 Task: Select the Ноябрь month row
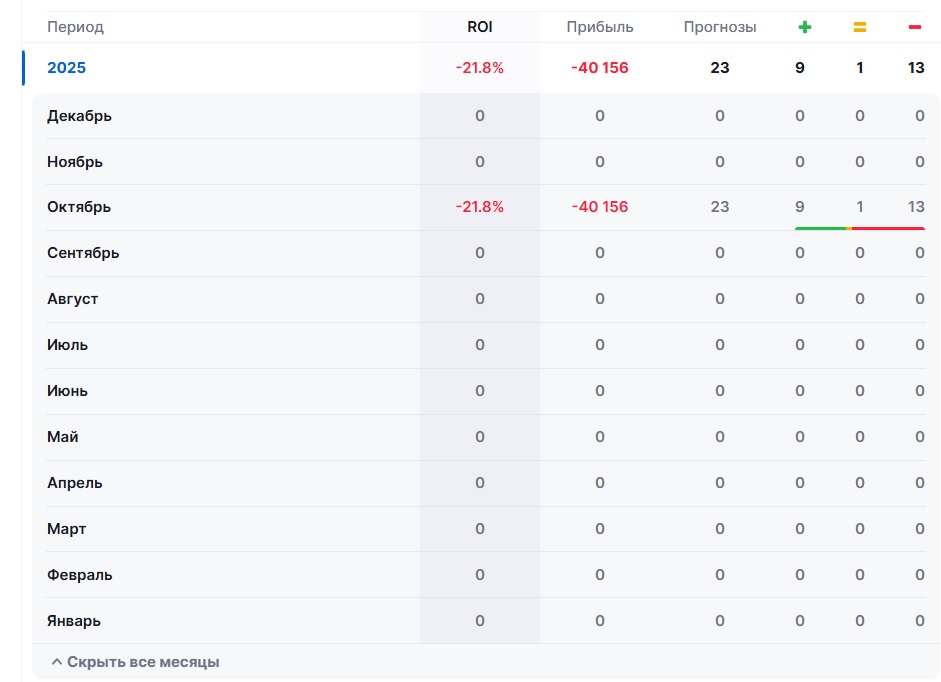(75, 162)
